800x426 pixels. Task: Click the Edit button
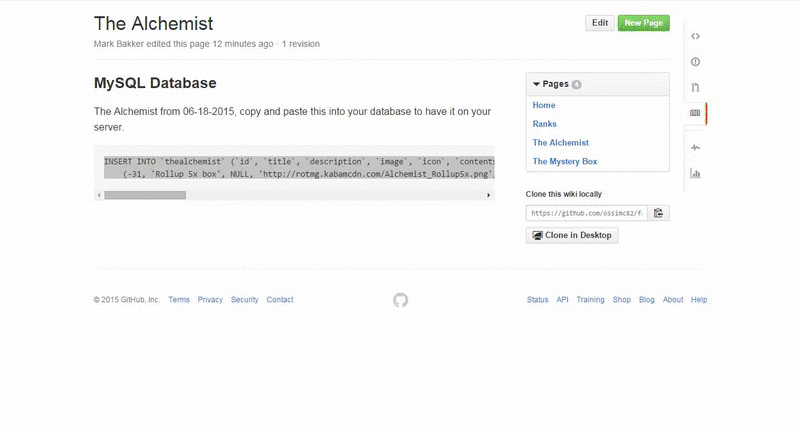point(599,23)
